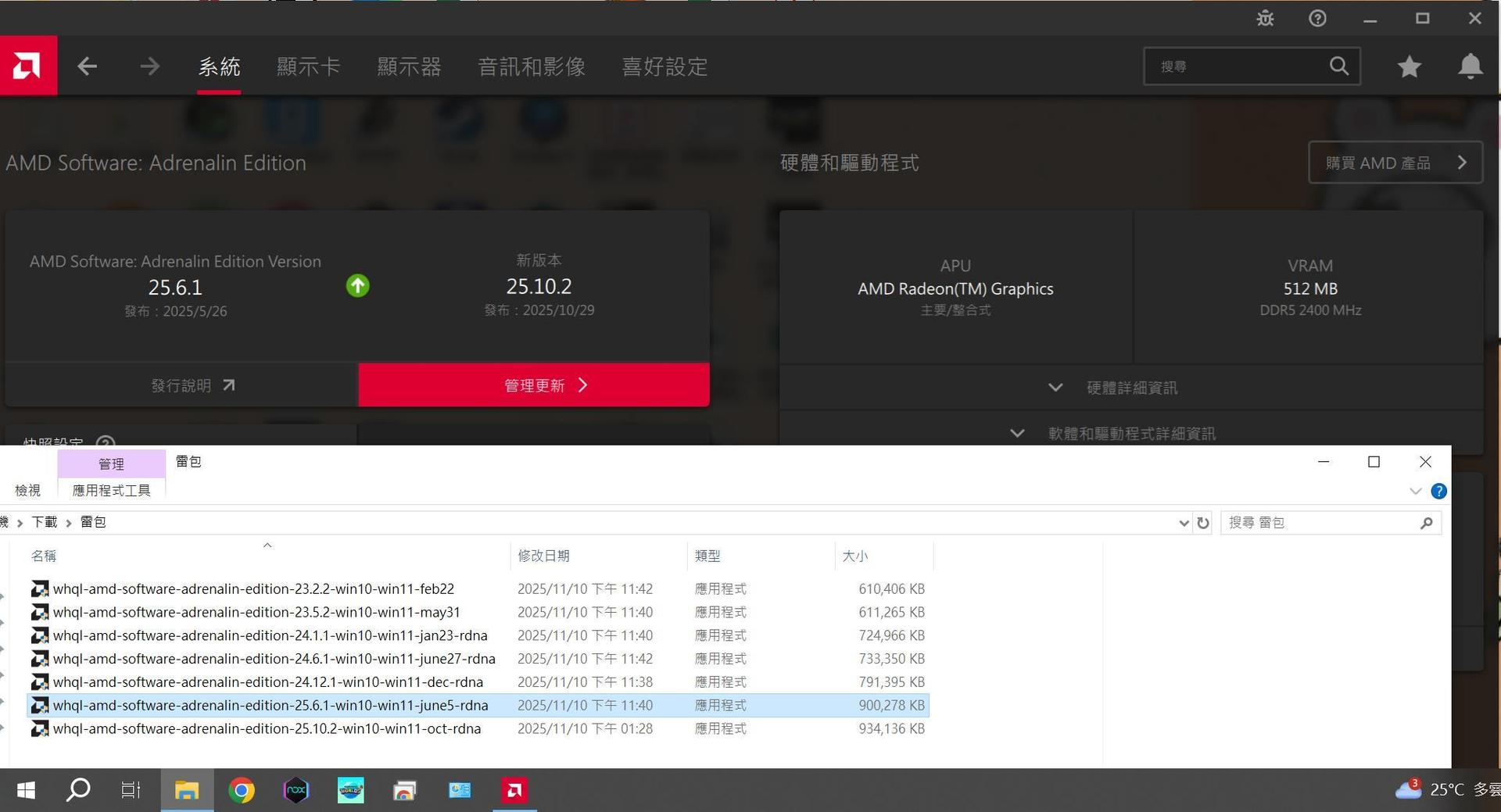The image size is (1501, 812).
Task: Click the AMD logo home icon
Action: pyautogui.click(x=28, y=66)
